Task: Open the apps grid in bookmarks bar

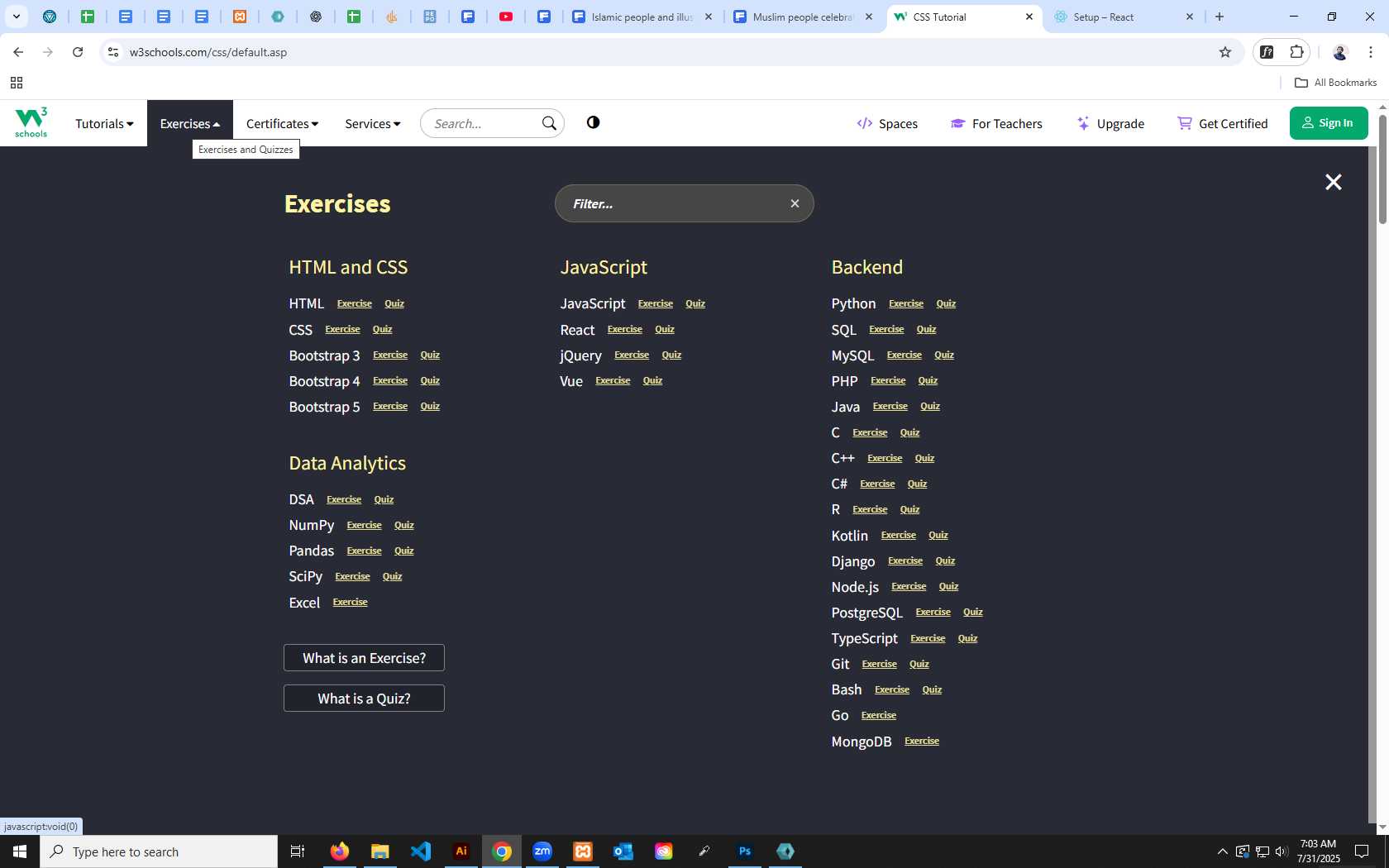Action: tap(17, 83)
